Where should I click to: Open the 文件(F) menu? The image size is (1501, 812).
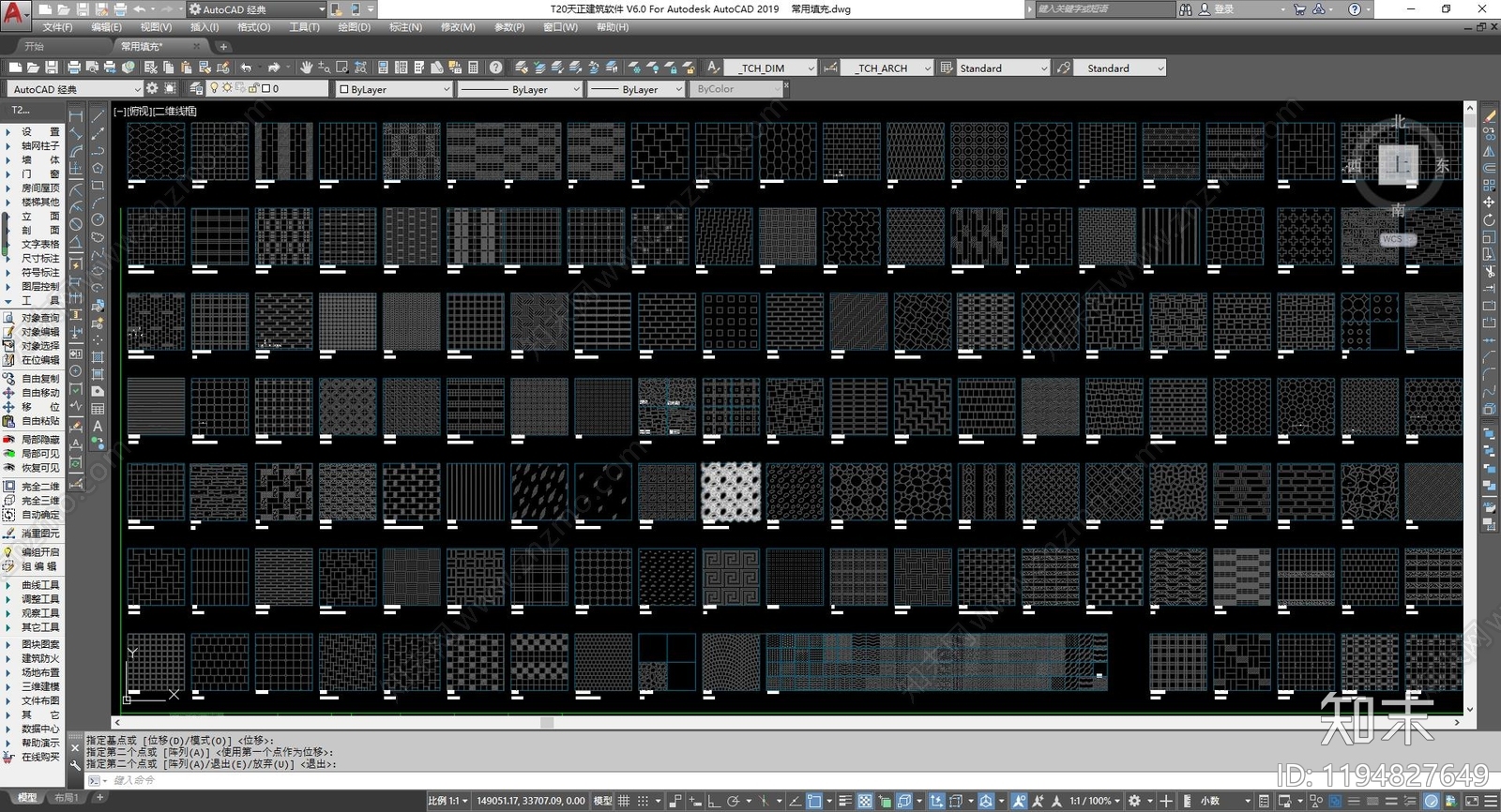57,27
